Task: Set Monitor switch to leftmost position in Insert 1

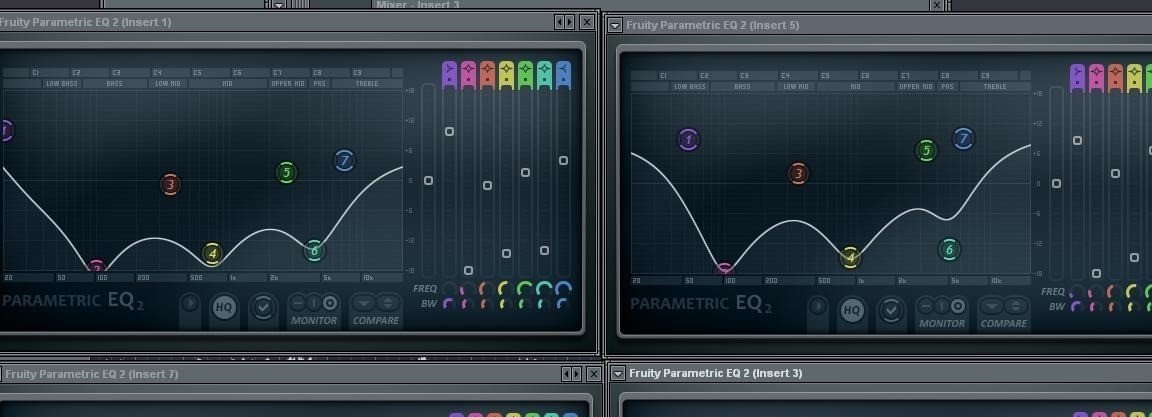Action: coord(298,302)
